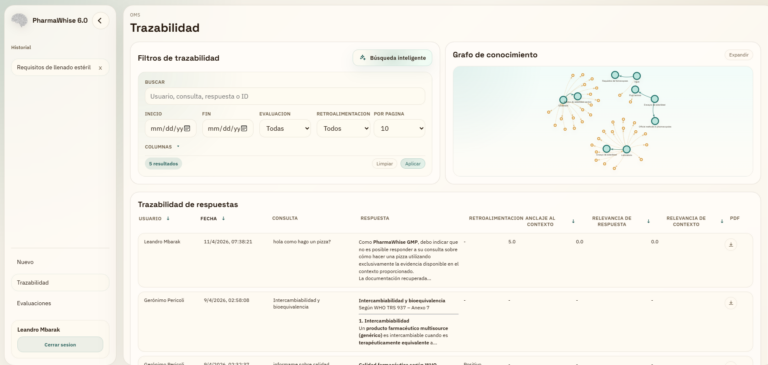Click the Fin date input field
The width and height of the screenshot is (768, 365).
click(x=228, y=129)
